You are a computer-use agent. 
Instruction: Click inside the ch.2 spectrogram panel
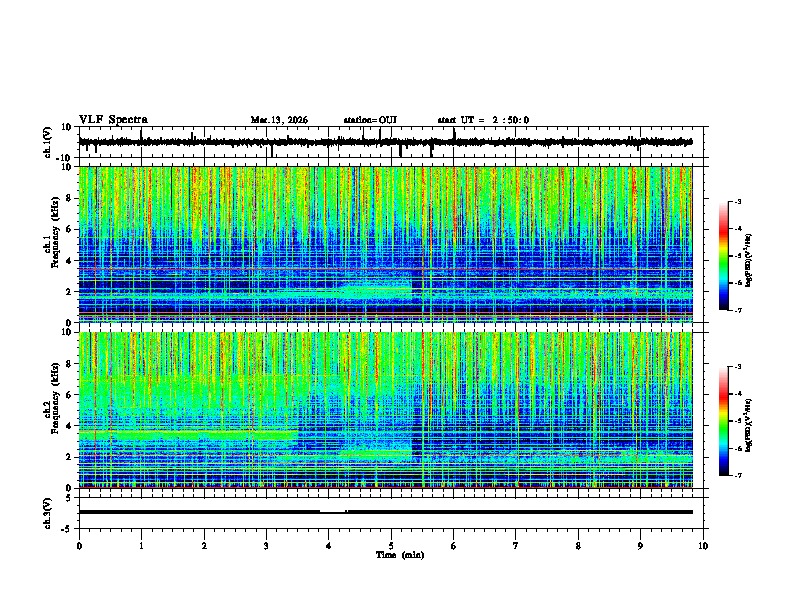click(385, 410)
